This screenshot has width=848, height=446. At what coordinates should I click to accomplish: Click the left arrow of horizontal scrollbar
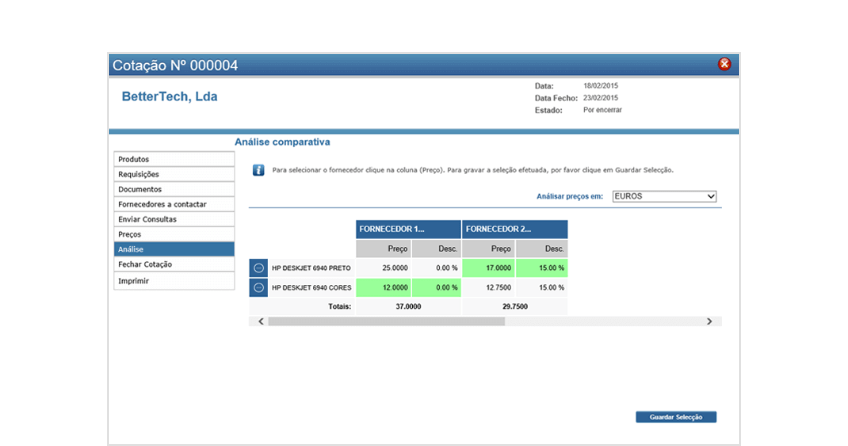261,322
